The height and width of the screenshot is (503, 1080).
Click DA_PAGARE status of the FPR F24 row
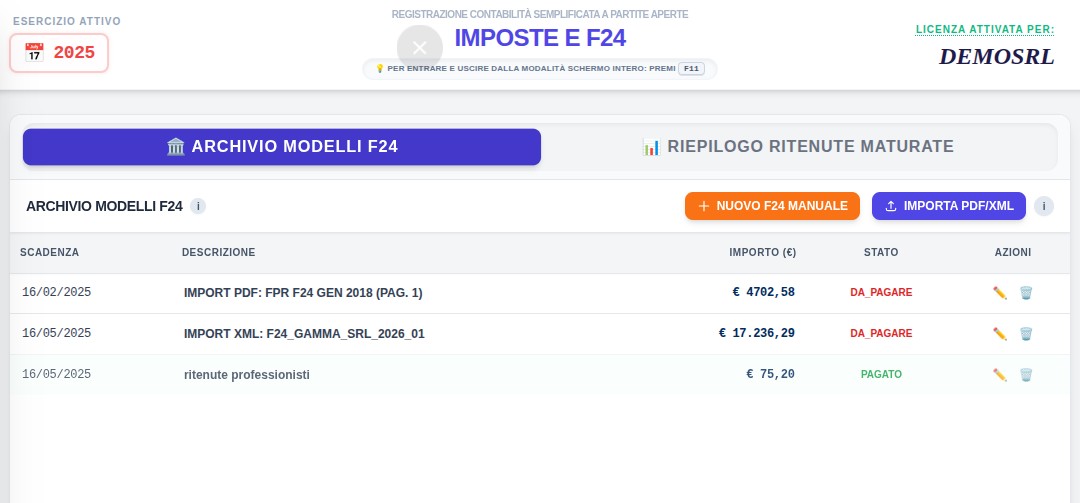pyautogui.click(x=881, y=293)
